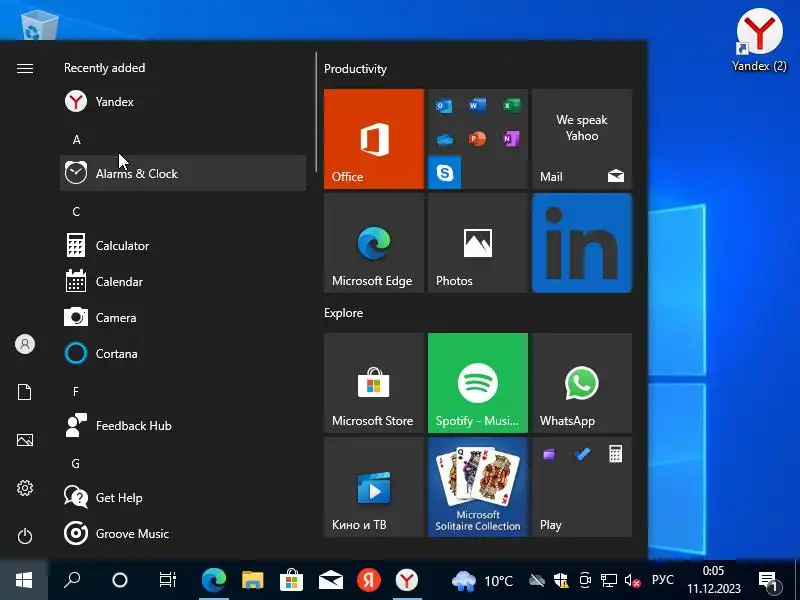Open Mail from taskbar

pyautogui.click(x=331, y=580)
